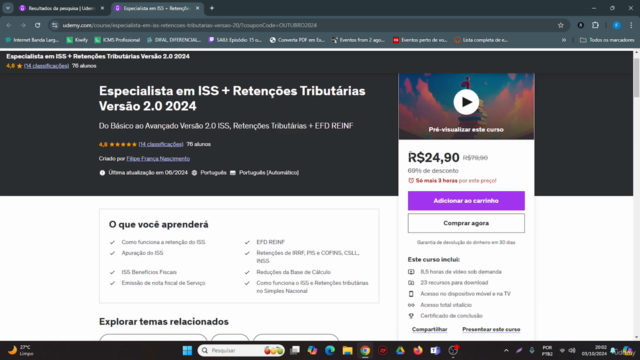The height and width of the screenshot is (360, 640).
Task: Open Microsoft Teams from the taskbar
Action: [435, 350]
